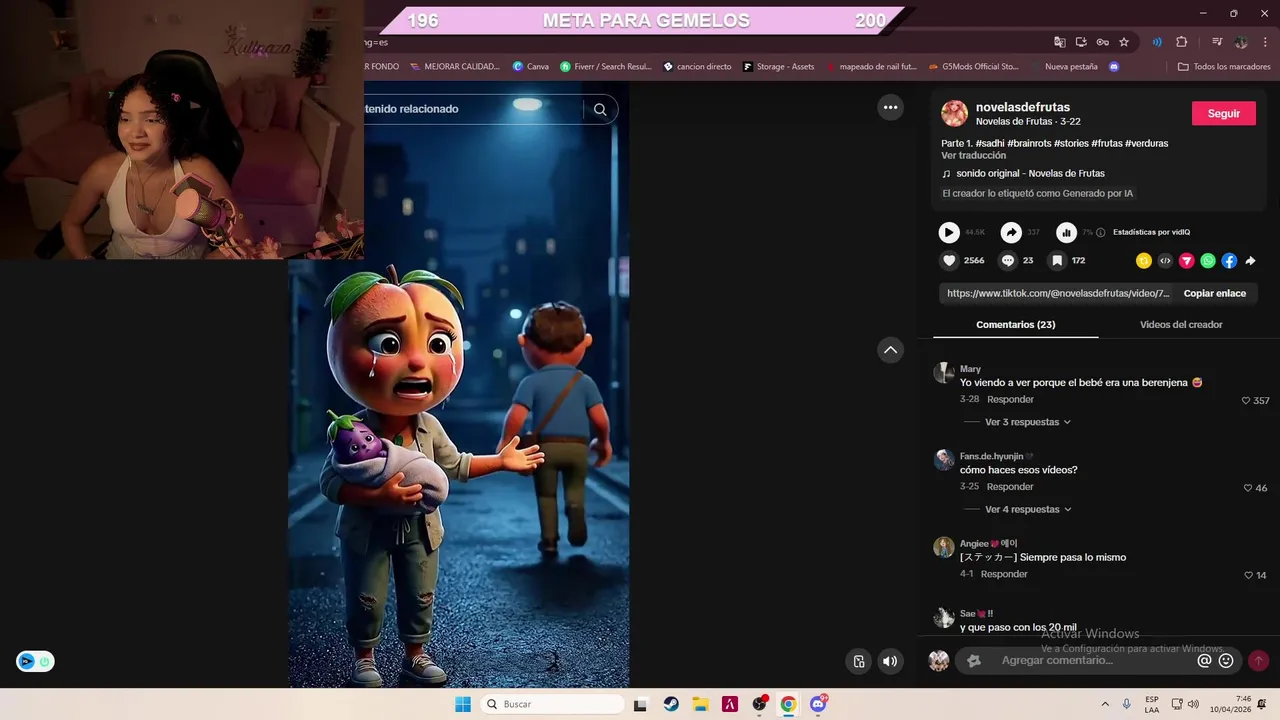Switch to 'Videos del creador' tab
Screen dimensions: 1280x720
pos(1181,325)
